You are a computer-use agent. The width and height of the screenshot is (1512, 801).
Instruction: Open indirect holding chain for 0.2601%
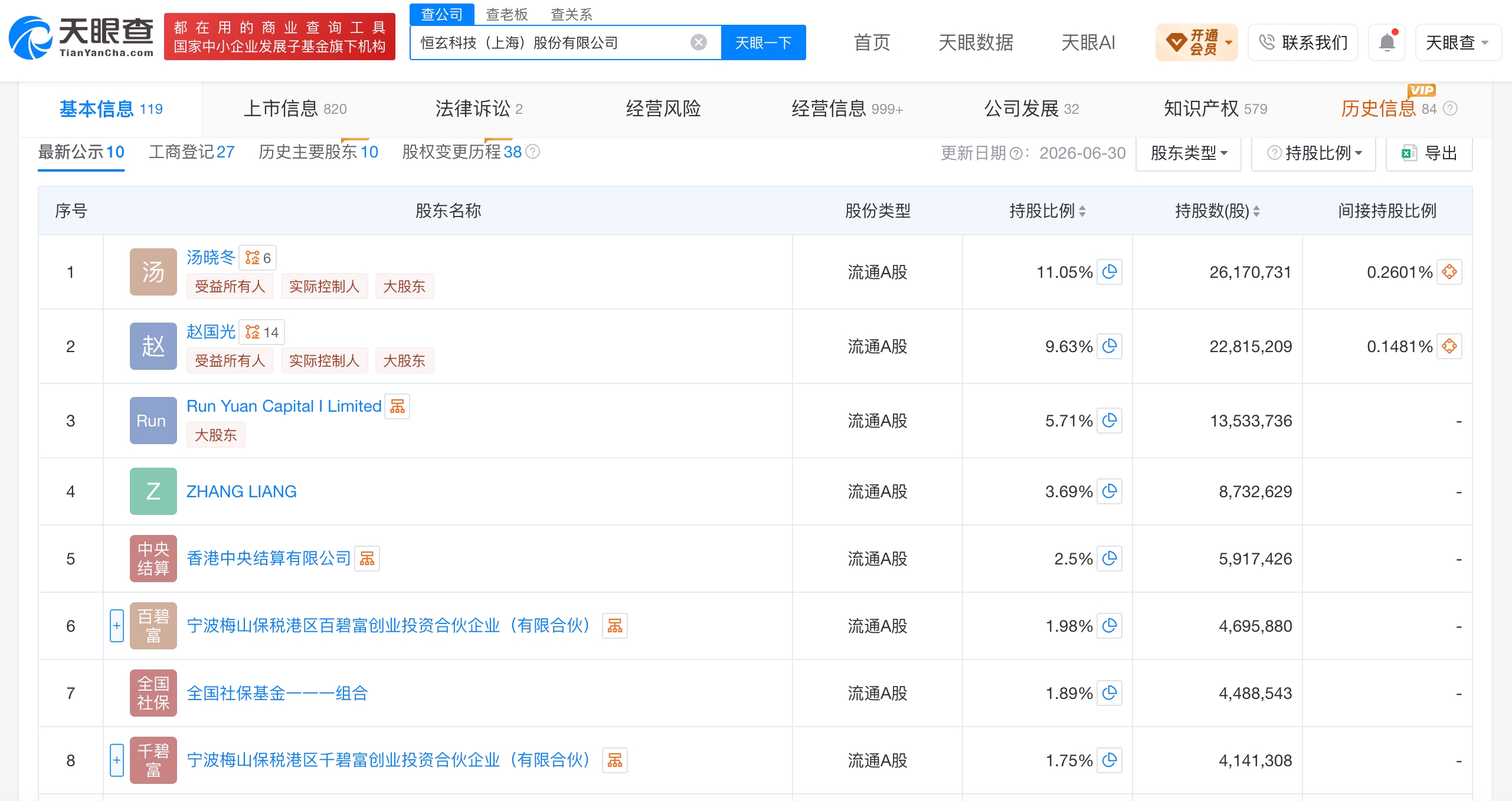pyautogui.click(x=1449, y=272)
